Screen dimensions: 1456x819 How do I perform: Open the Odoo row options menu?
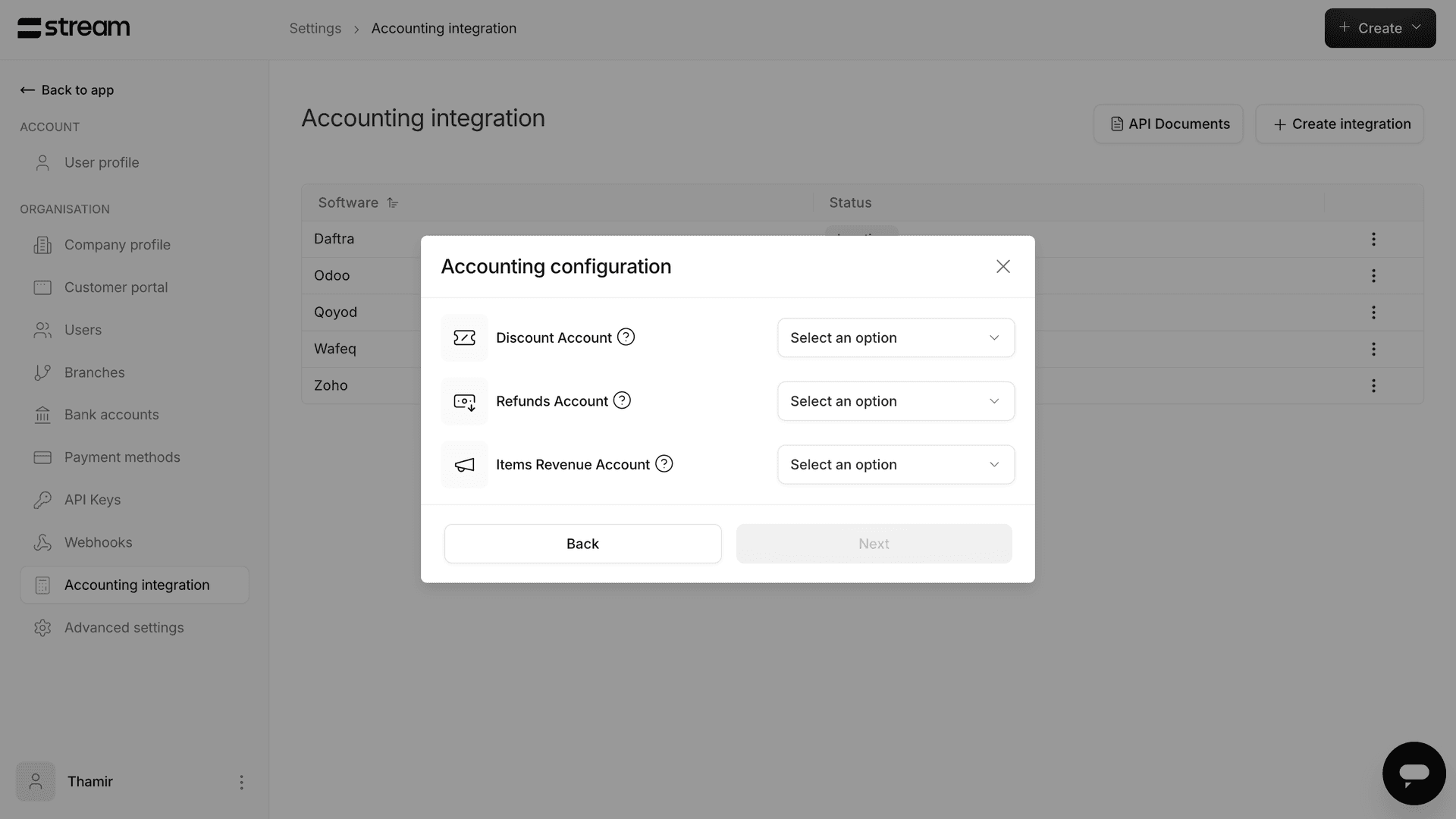click(1373, 275)
